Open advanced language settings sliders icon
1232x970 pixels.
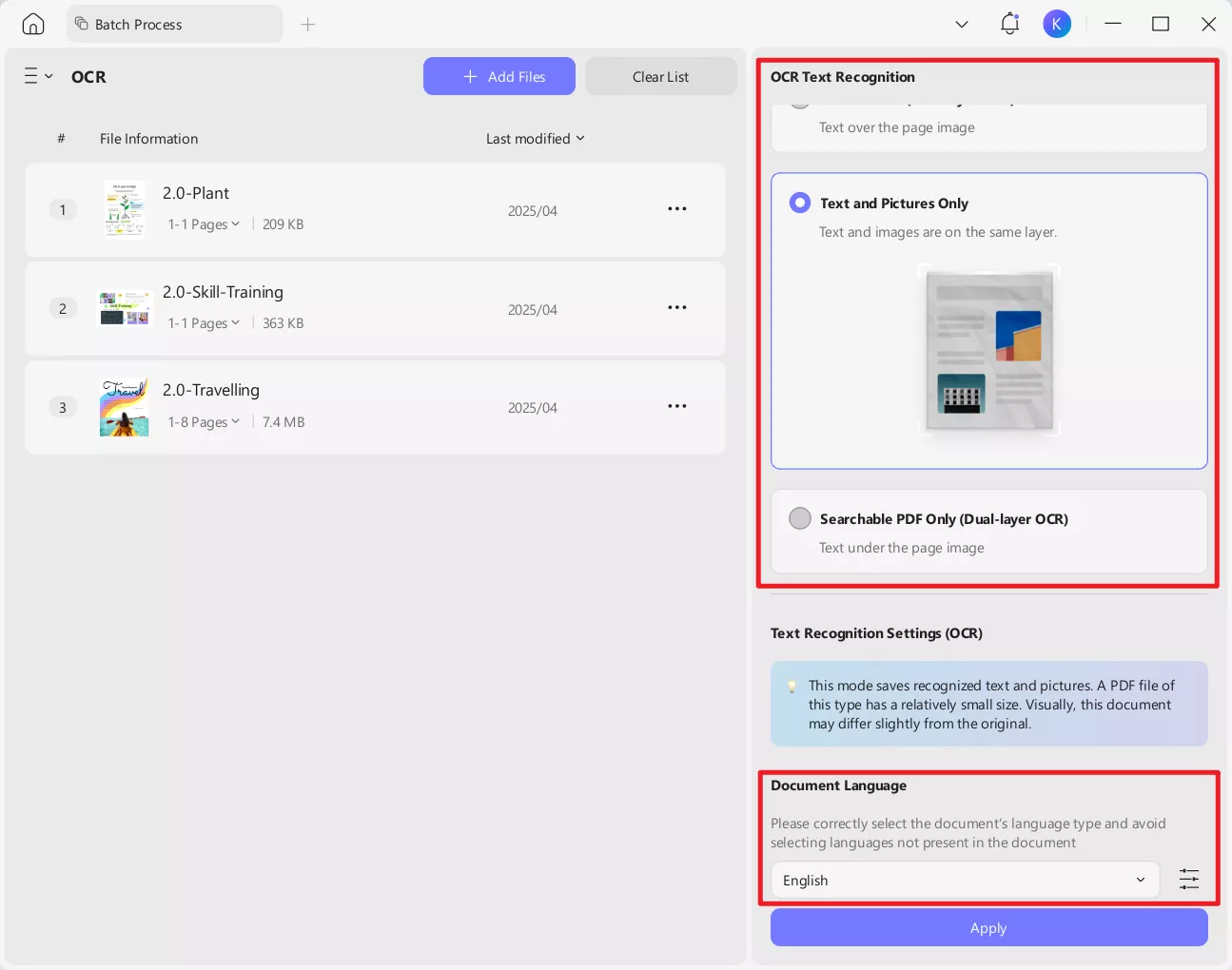(x=1189, y=880)
